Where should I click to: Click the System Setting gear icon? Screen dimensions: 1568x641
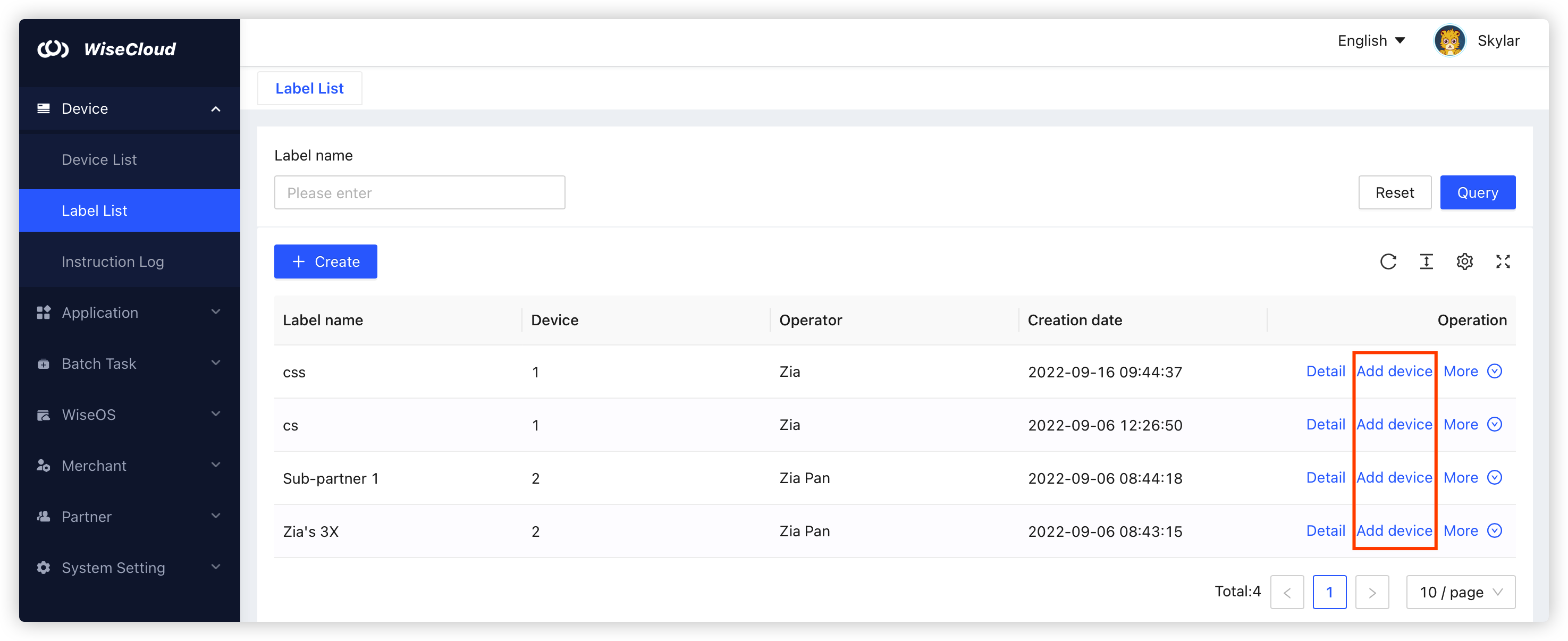click(x=43, y=567)
